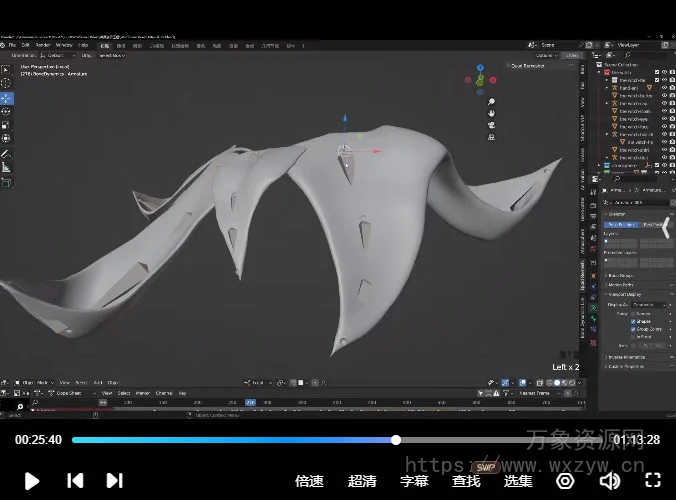Screen dimensions: 676x500
Task: Select the Rotate tool in the viewport toolbar
Action: [x=7, y=112]
